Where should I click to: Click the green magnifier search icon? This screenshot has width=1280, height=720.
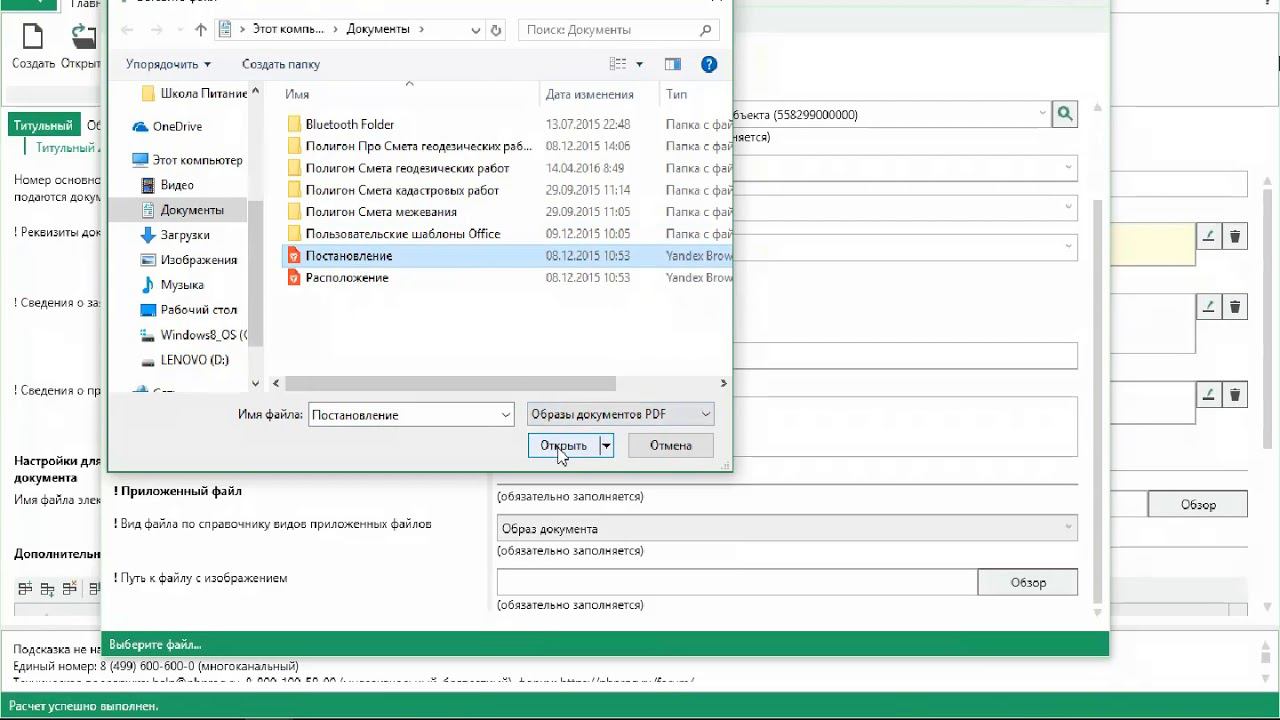1065,114
